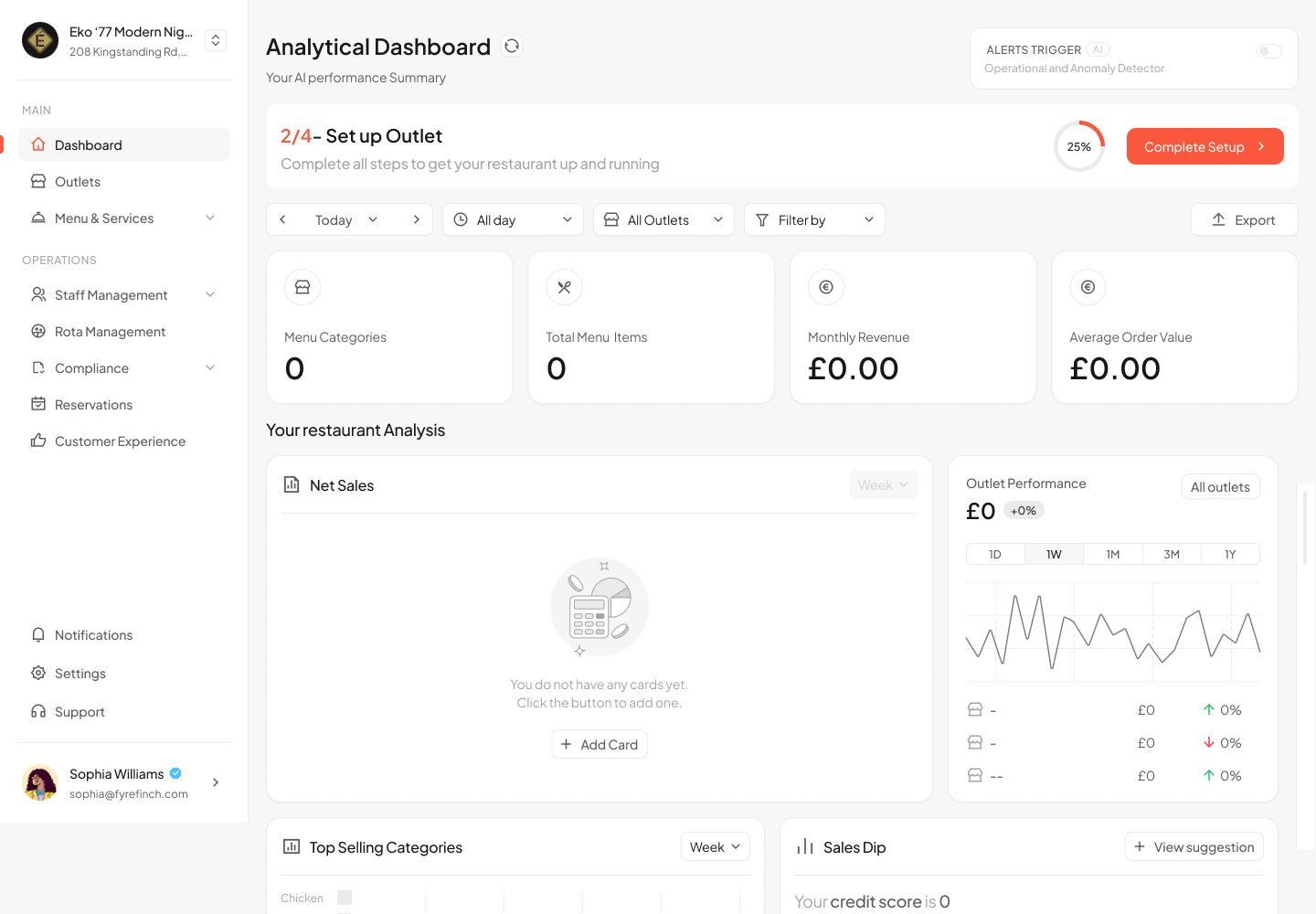This screenshot has width=1316, height=914.
Task: Open the Filter by dropdown
Action: point(814,219)
